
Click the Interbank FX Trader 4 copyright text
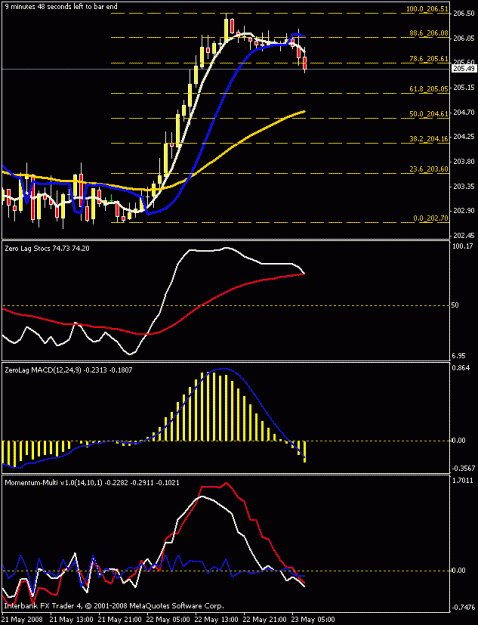[x=114, y=606]
